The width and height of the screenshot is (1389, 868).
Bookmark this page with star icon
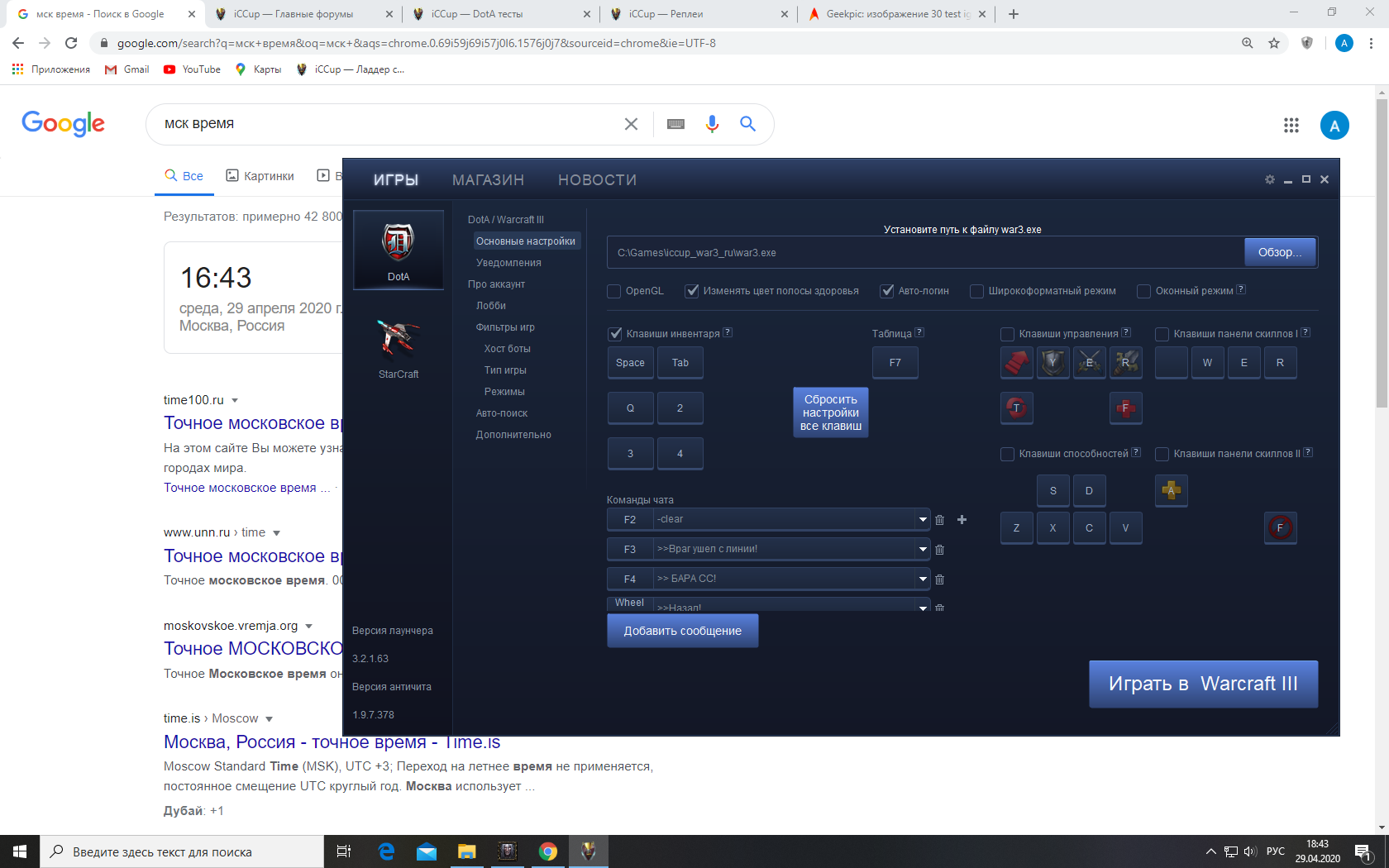(x=1274, y=43)
